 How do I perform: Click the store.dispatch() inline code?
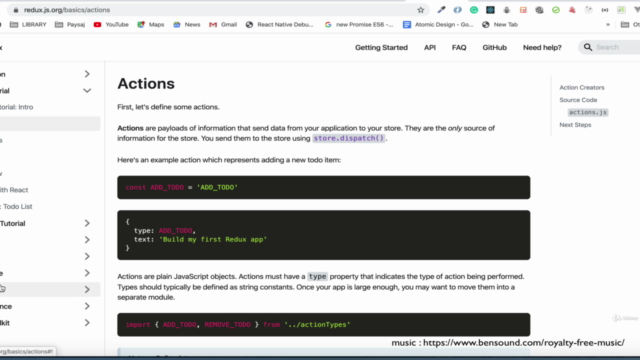click(349, 138)
